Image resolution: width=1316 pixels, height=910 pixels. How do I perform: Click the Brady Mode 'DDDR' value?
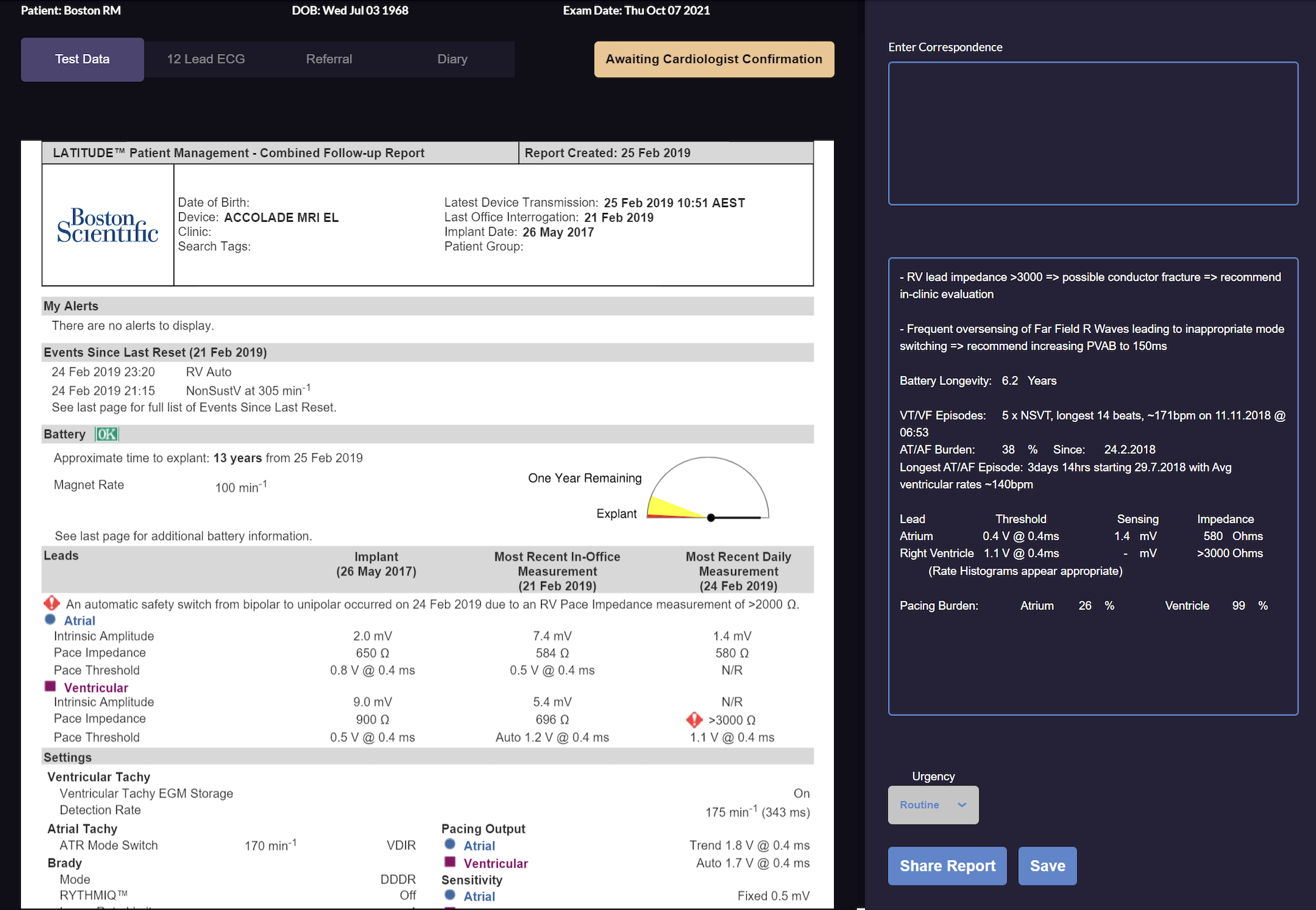(398, 879)
